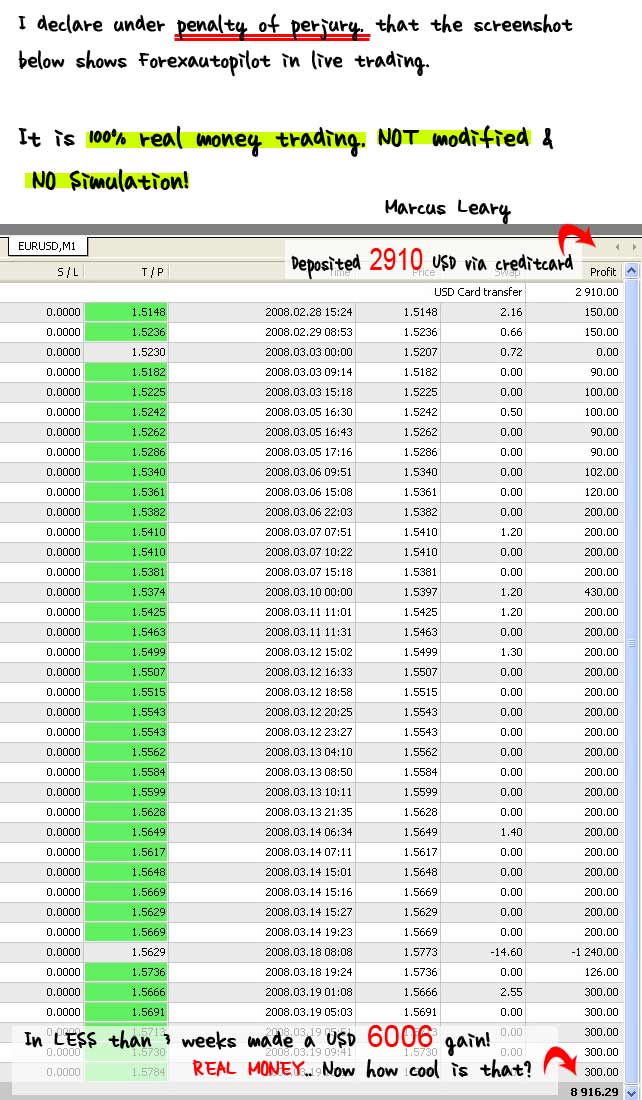
Task: Select the 2008.03.13 21:35 time cell
Action: (x=309, y=812)
